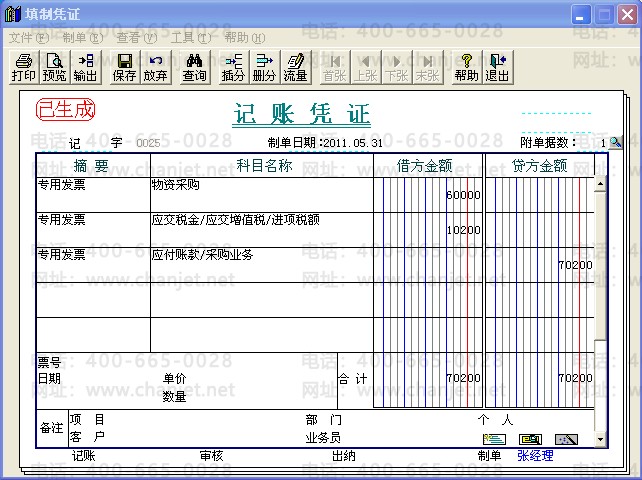
Task: Open the 查看 (View) menu
Action: coord(136,37)
